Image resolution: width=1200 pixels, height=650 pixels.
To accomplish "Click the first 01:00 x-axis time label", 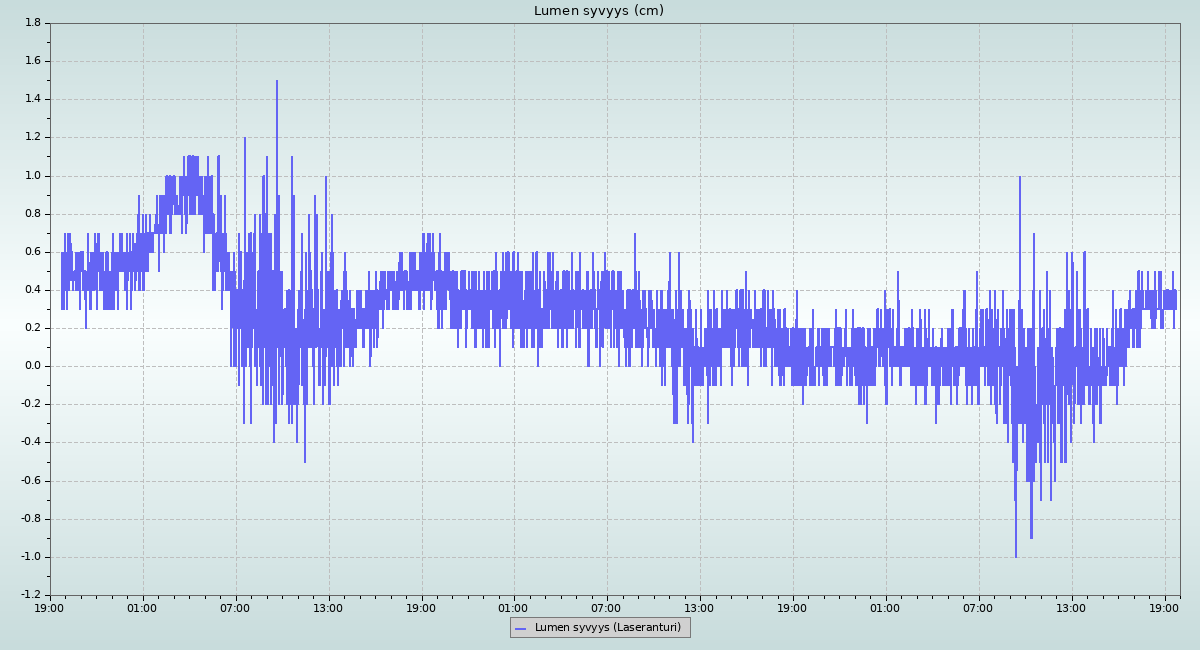I will (x=142, y=607).
